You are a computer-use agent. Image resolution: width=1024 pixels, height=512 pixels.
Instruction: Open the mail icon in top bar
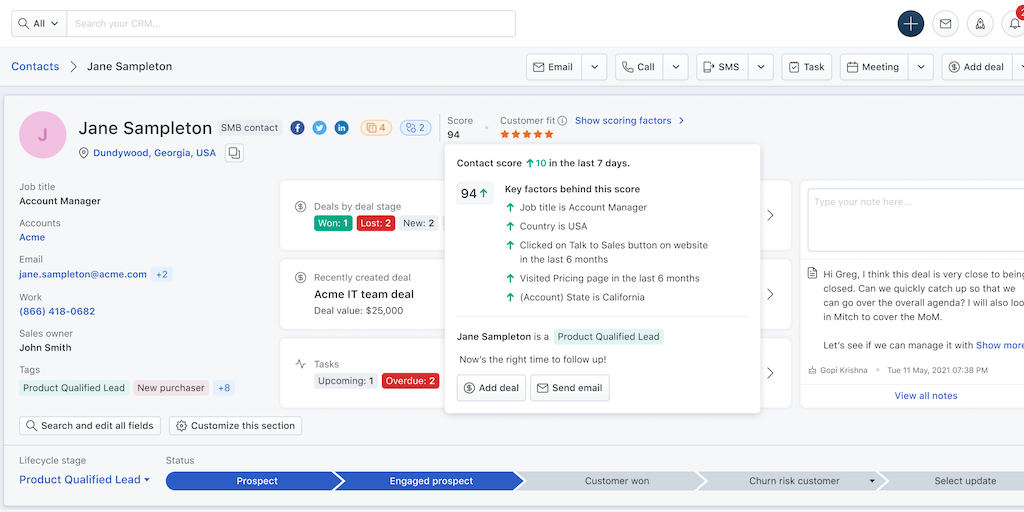944,24
